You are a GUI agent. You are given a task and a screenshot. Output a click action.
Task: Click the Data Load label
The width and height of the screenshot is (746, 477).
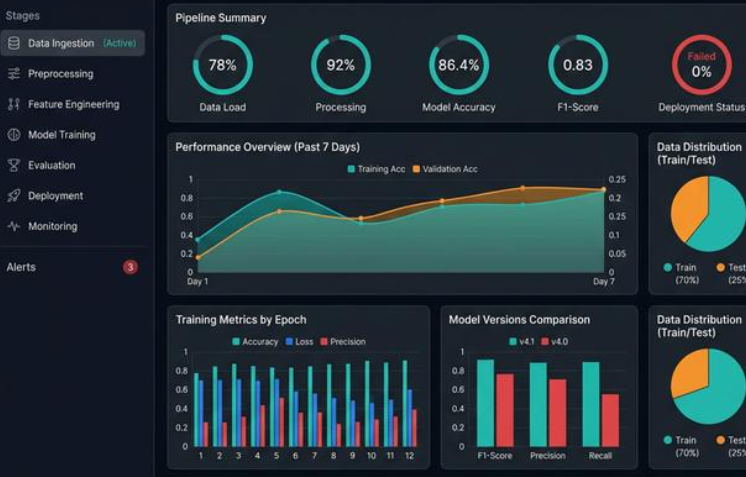(223, 107)
